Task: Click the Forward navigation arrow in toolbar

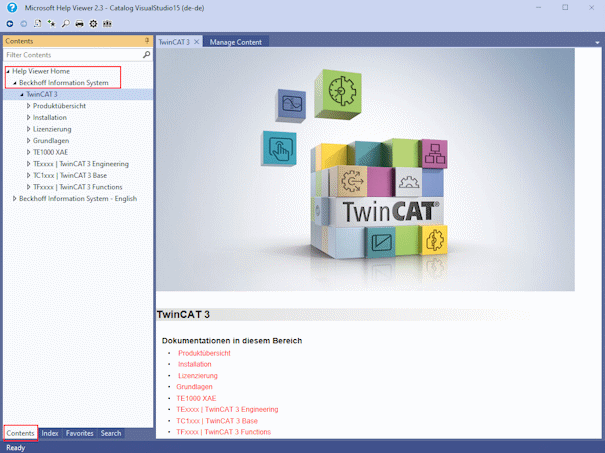Action: tap(23, 23)
